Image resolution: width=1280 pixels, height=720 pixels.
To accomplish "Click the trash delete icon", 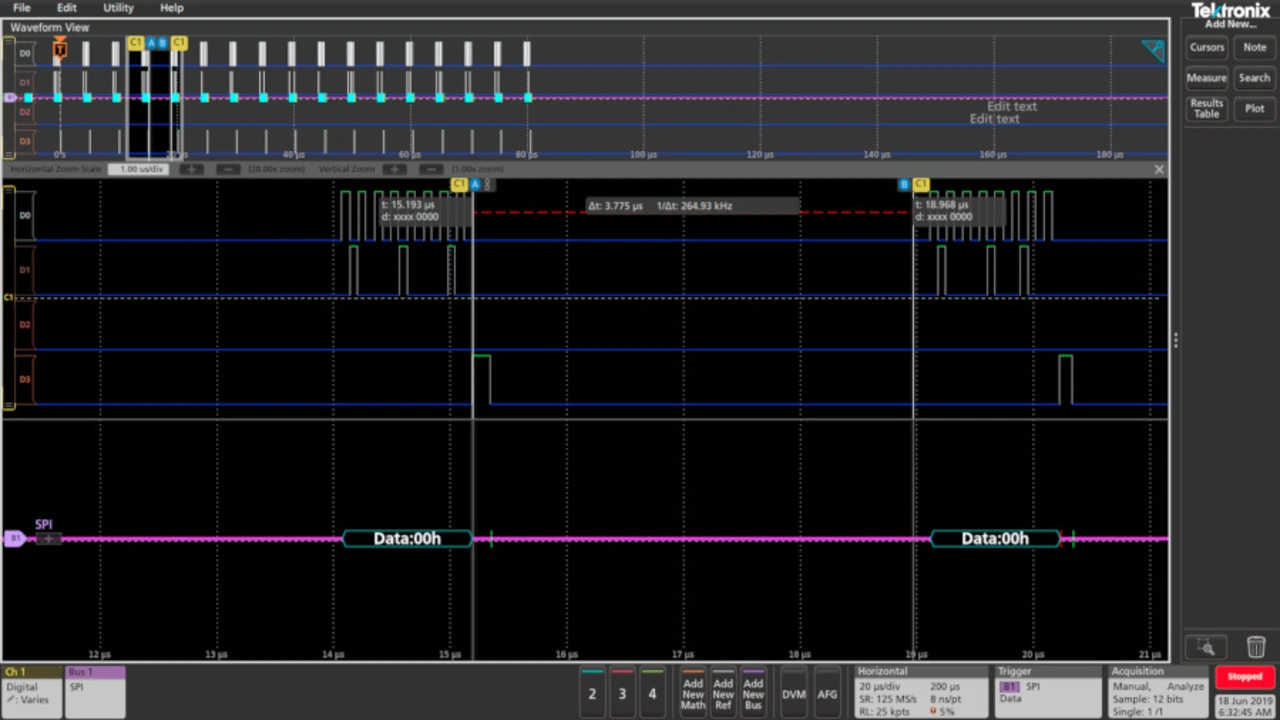I will tap(1256, 647).
